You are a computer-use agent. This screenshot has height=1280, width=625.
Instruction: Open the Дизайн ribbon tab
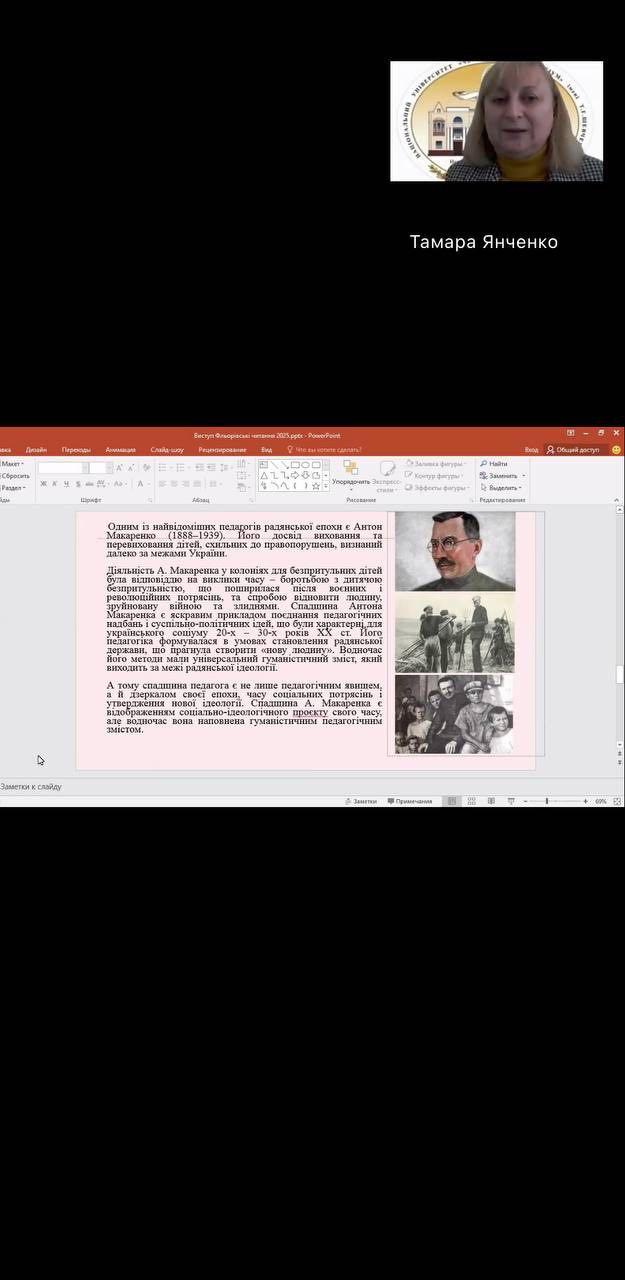point(36,450)
